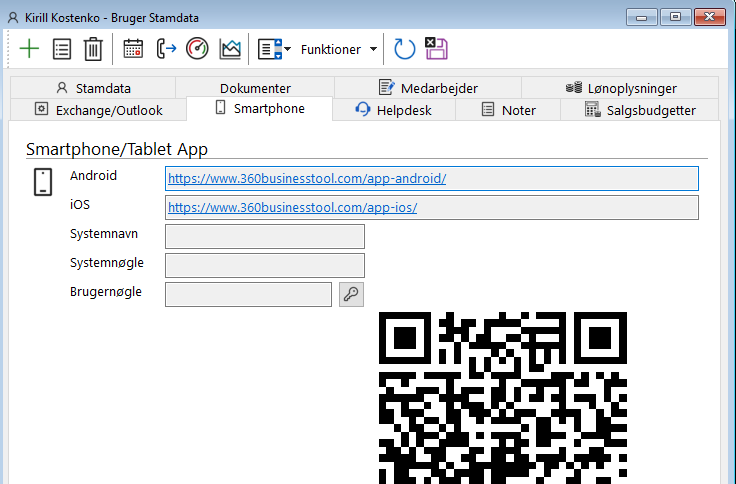
Task: Click the user icon in title bar
Action: [x=13, y=18]
